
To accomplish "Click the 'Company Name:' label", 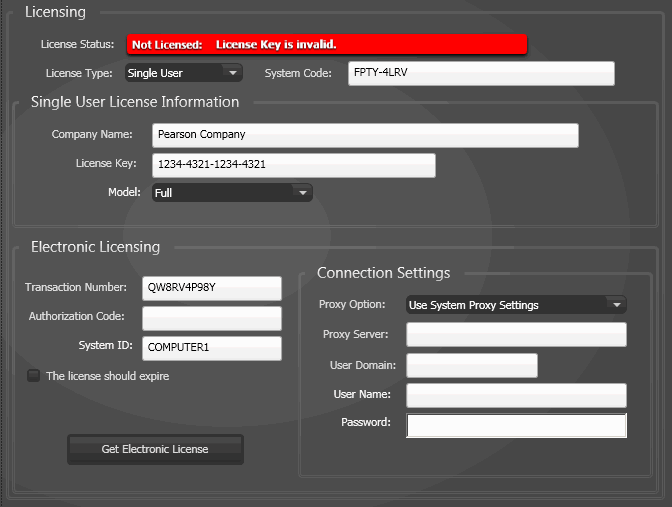I will pos(92,134).
